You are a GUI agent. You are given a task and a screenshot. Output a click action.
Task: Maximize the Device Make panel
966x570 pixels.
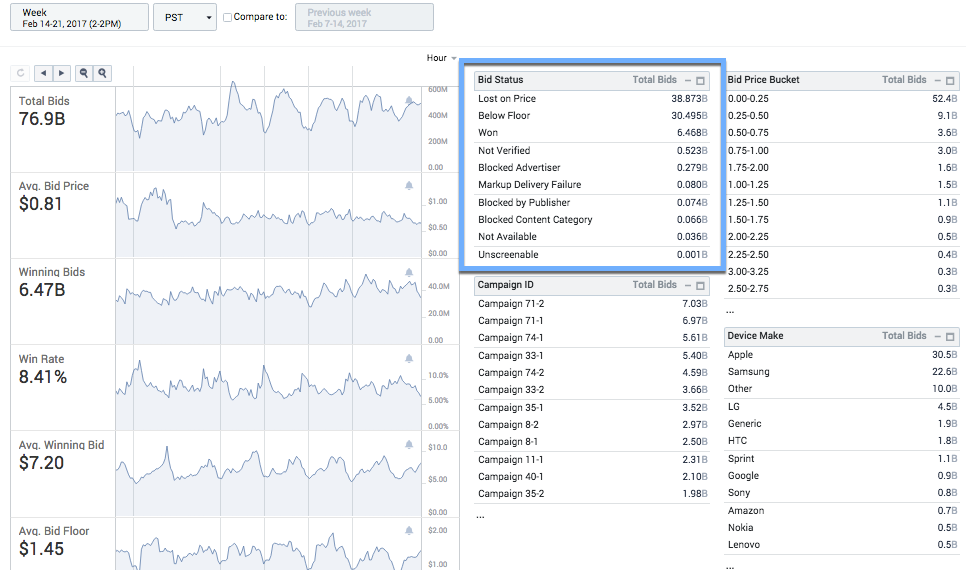(951, 337)
